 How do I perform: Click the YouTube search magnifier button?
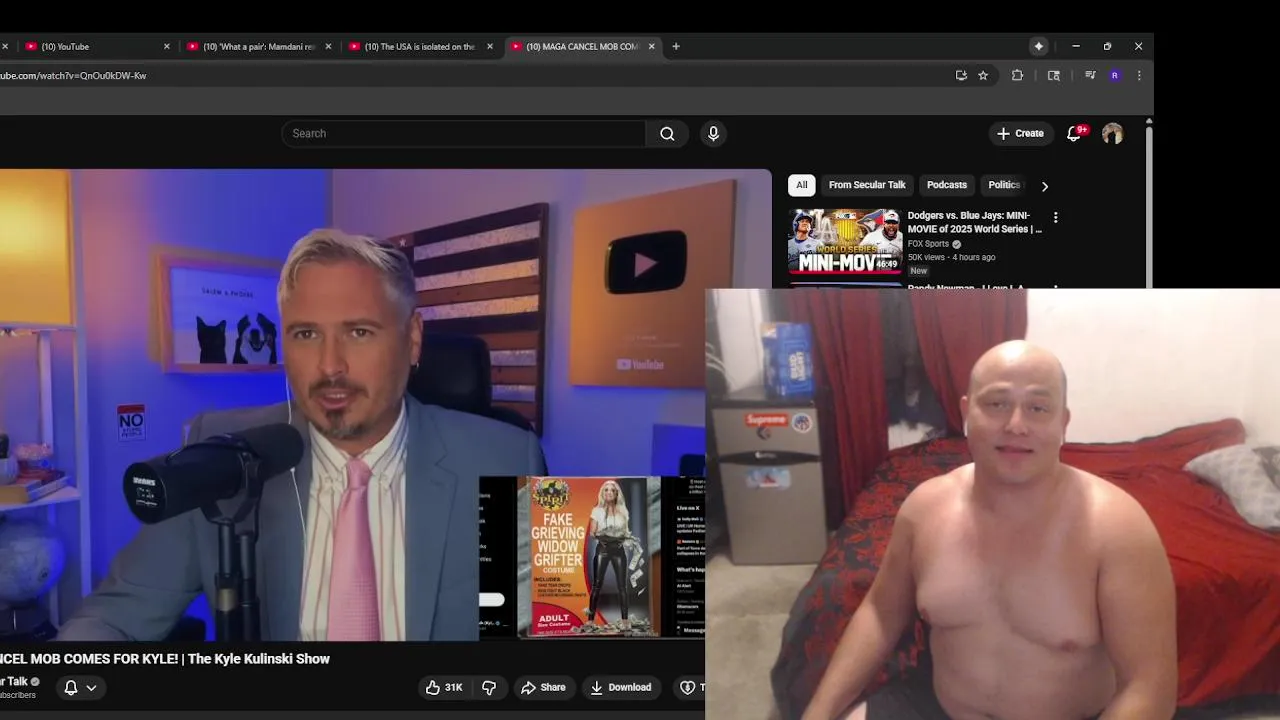tap(667, 133)
